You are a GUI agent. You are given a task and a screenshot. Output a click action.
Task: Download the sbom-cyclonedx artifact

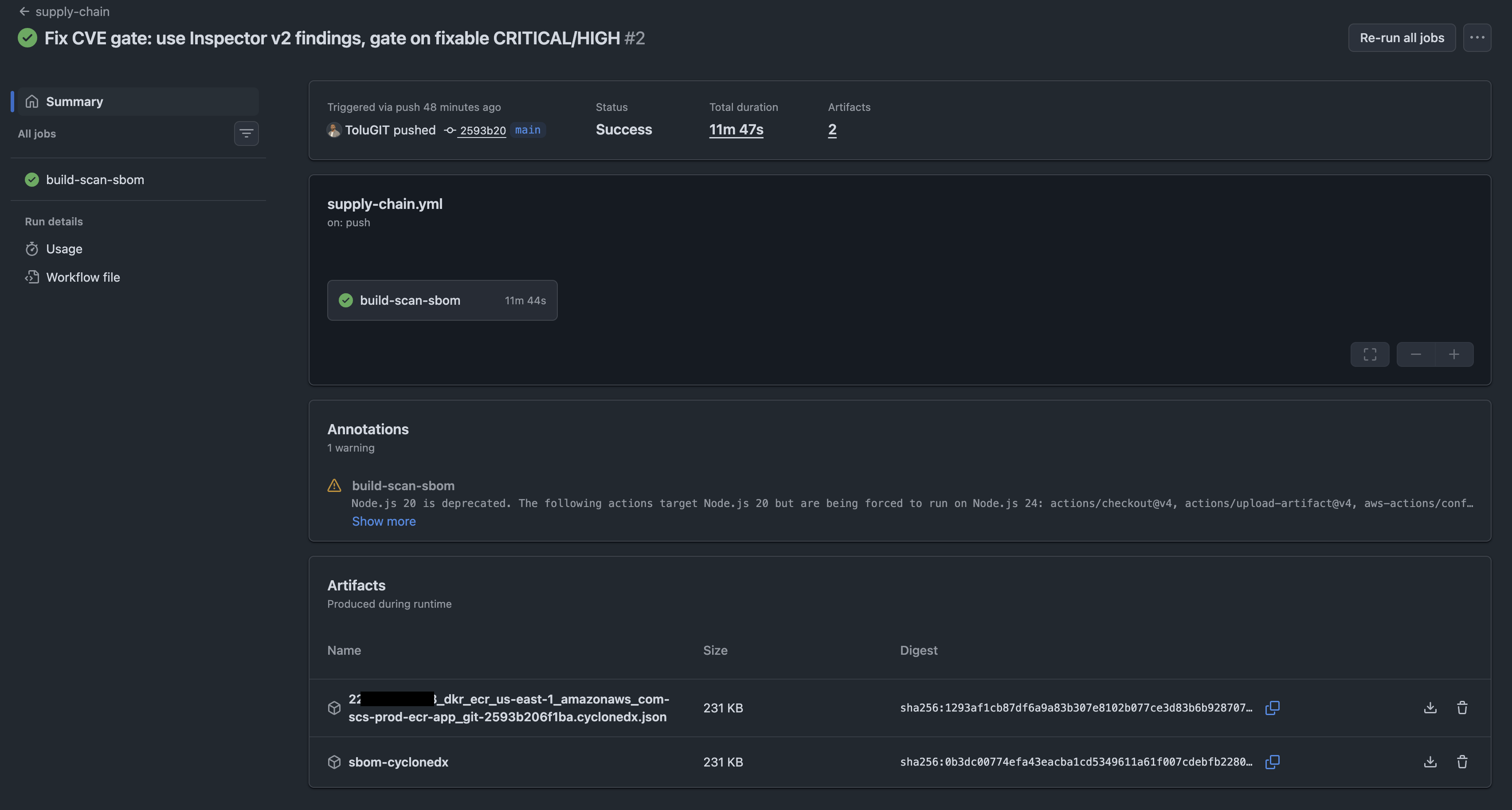1430,762
